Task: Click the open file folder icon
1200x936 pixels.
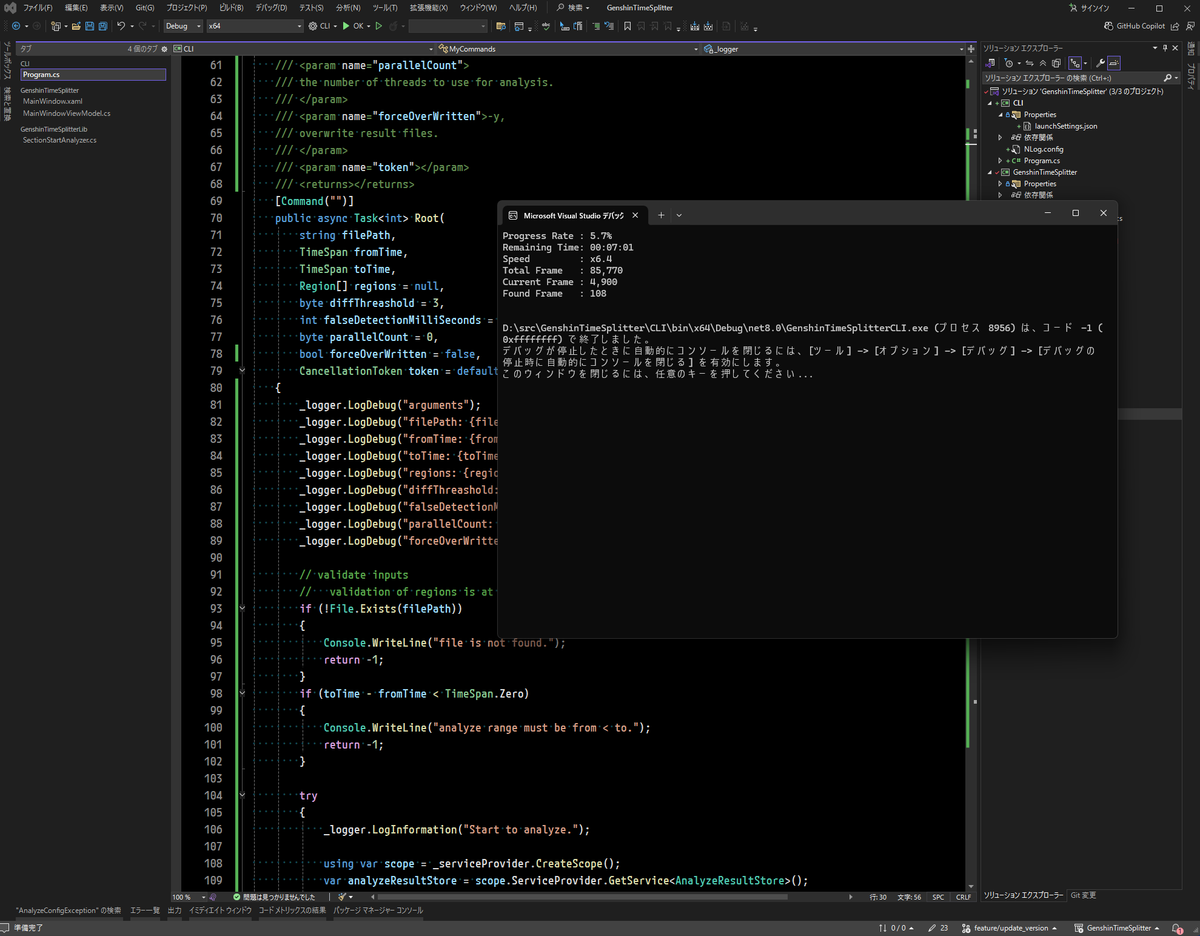Action: (76, 25)
